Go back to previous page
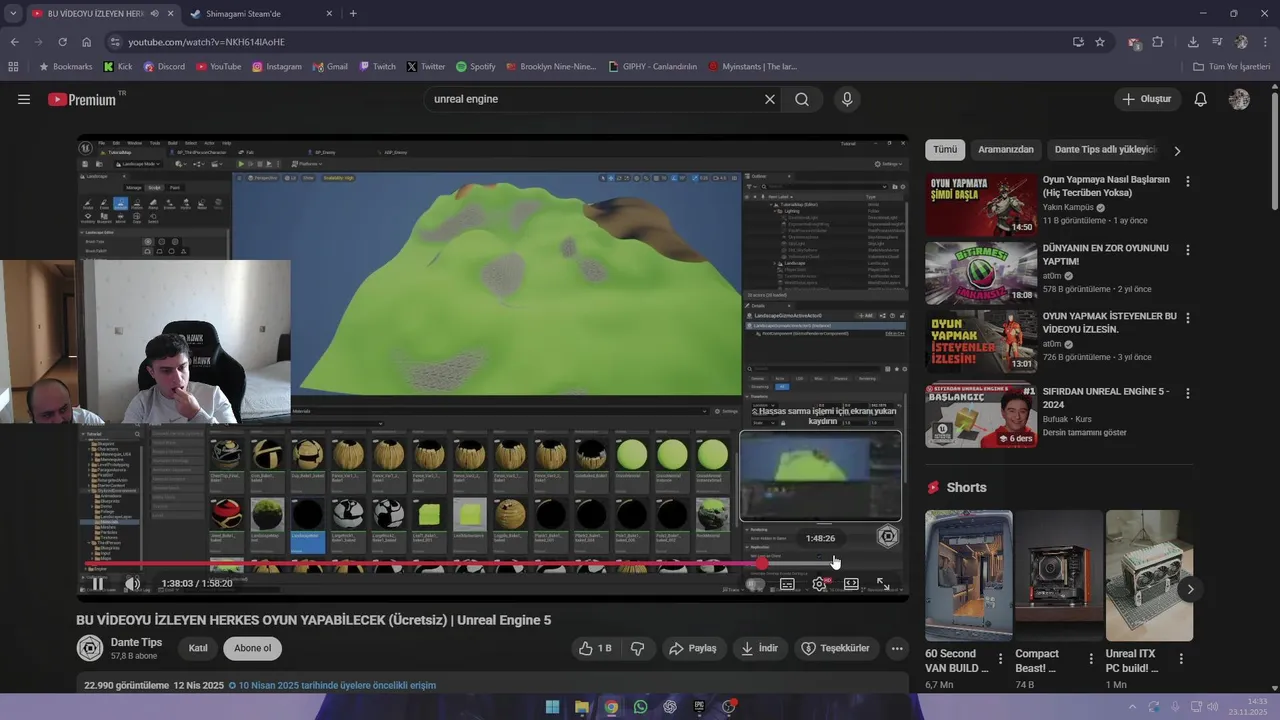Viewport: 1280px width, 720px height. coord(14,42)
